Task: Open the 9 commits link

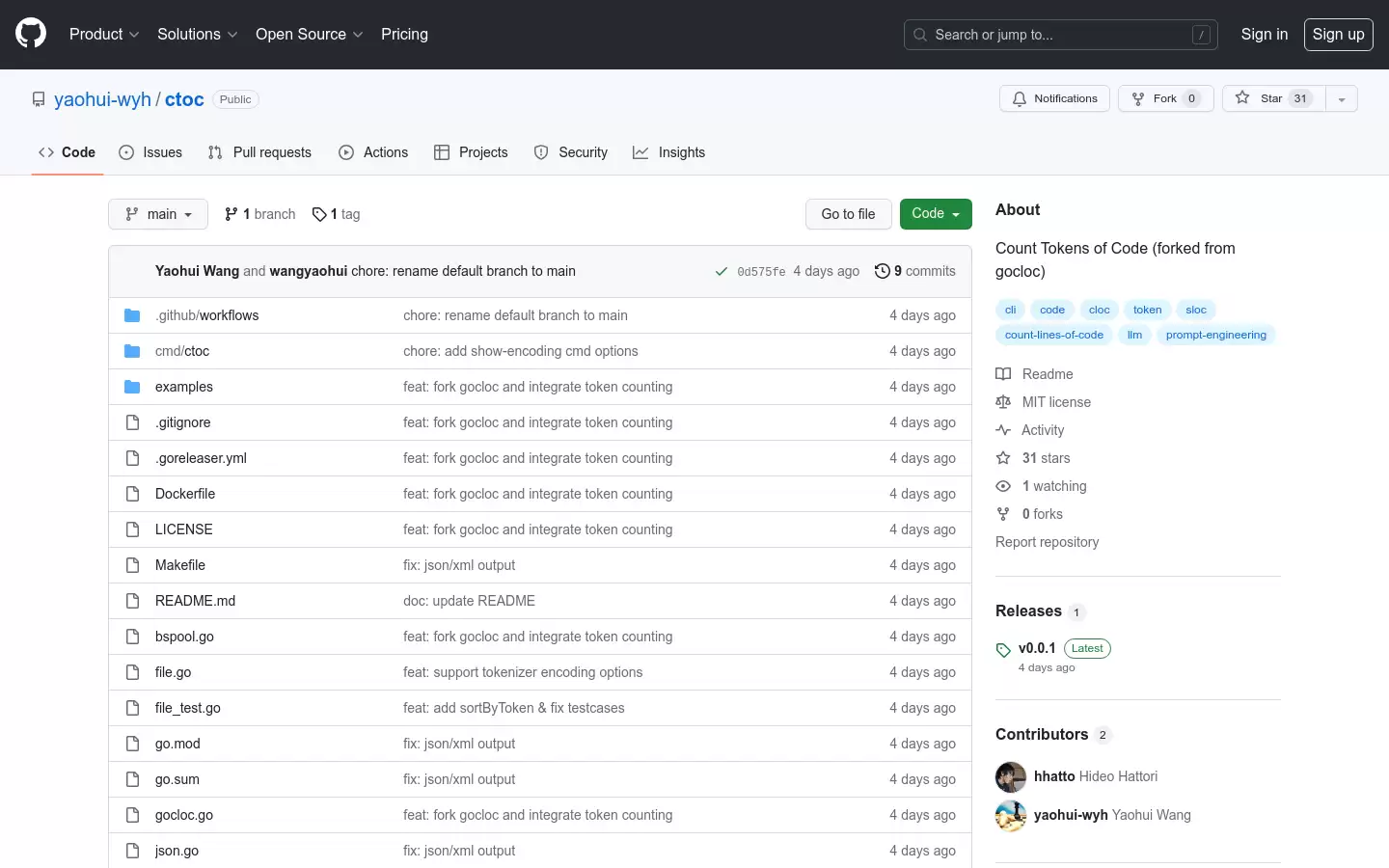Action: (915, 271)
